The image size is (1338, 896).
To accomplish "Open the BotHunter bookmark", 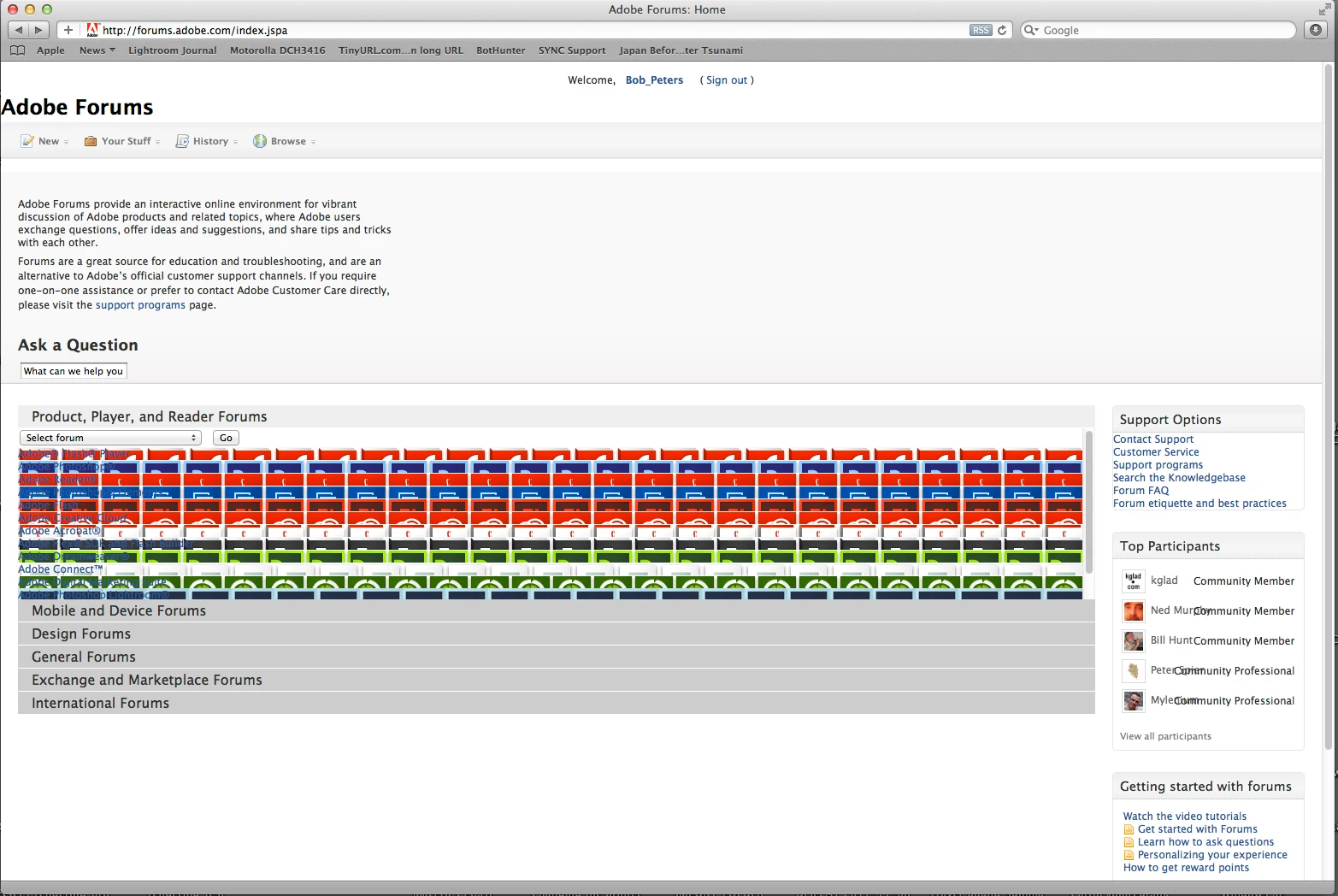I will pos(501,50).
